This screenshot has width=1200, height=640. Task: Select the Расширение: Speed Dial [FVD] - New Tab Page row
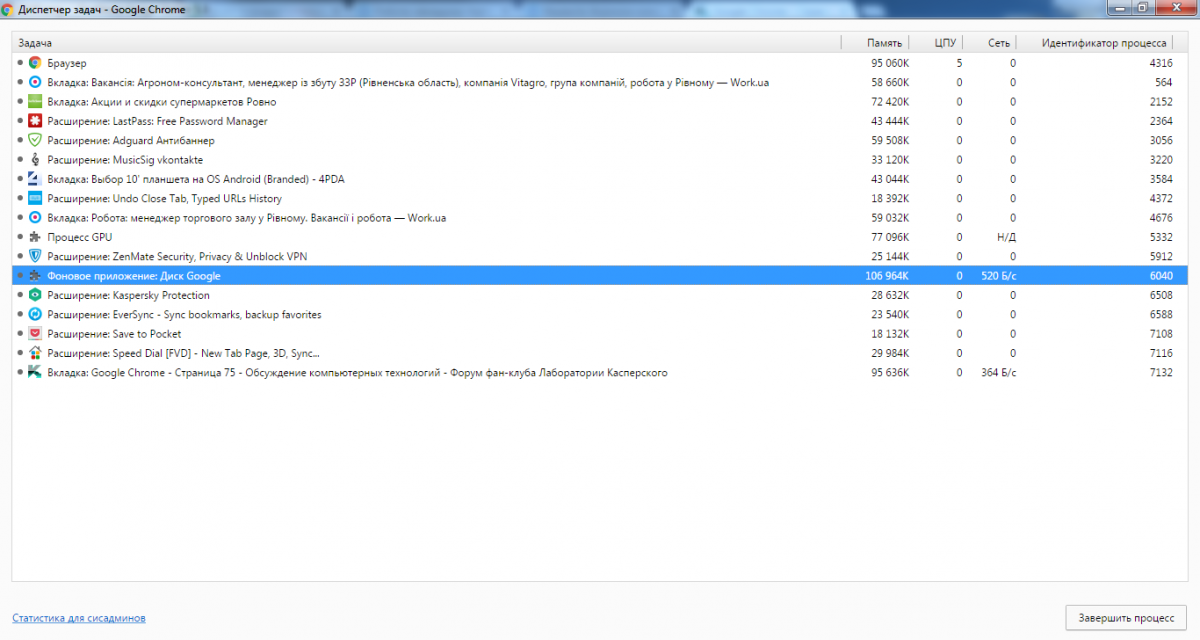600,353
